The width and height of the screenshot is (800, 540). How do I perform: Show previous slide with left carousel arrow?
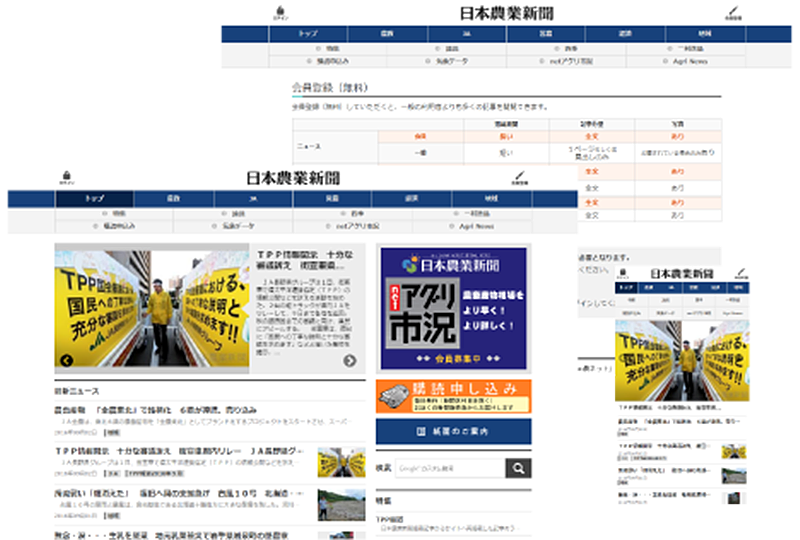pos(66,360)
